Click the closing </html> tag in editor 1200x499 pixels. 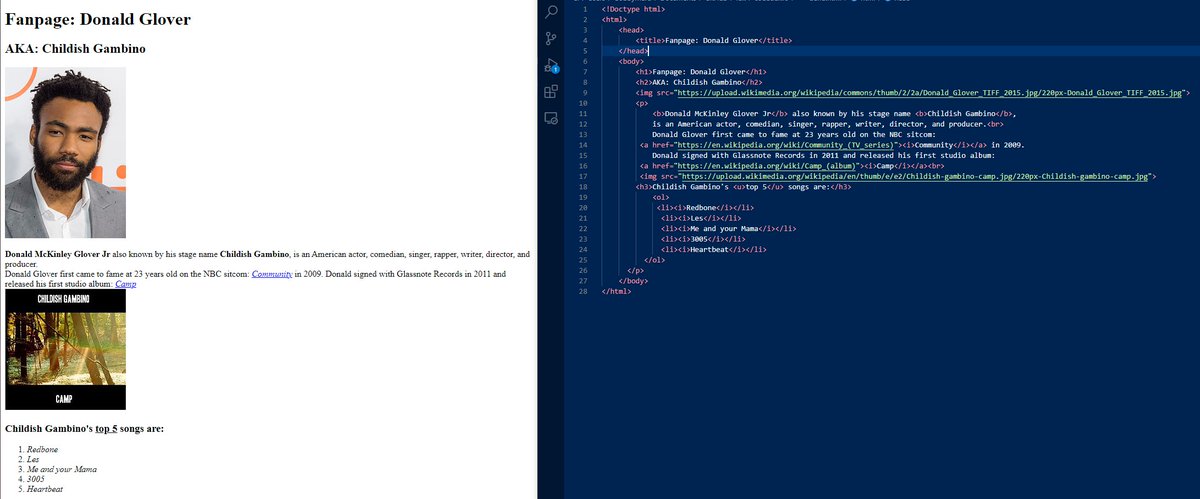(618, 292)
